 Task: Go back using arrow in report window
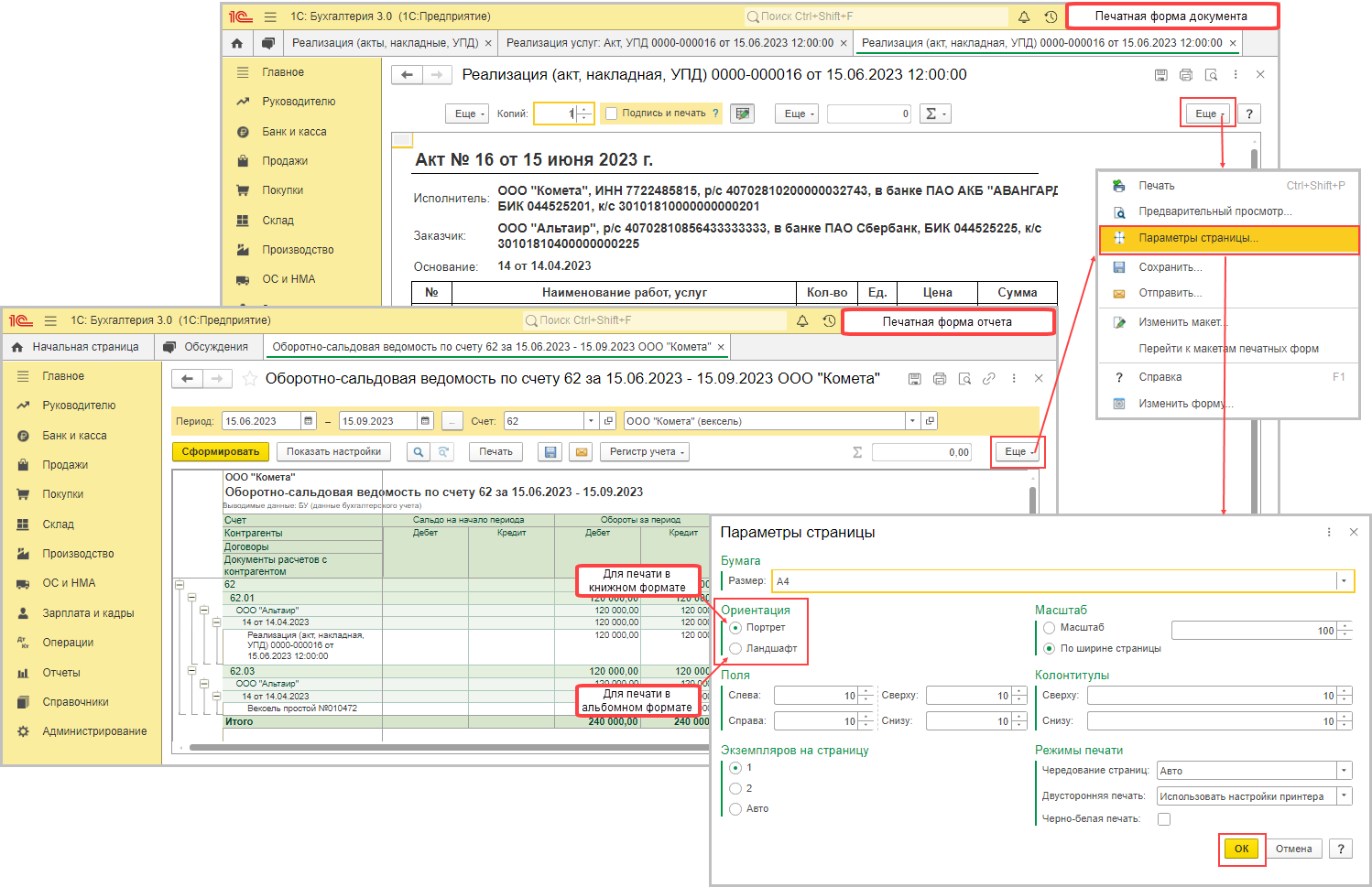187,379
